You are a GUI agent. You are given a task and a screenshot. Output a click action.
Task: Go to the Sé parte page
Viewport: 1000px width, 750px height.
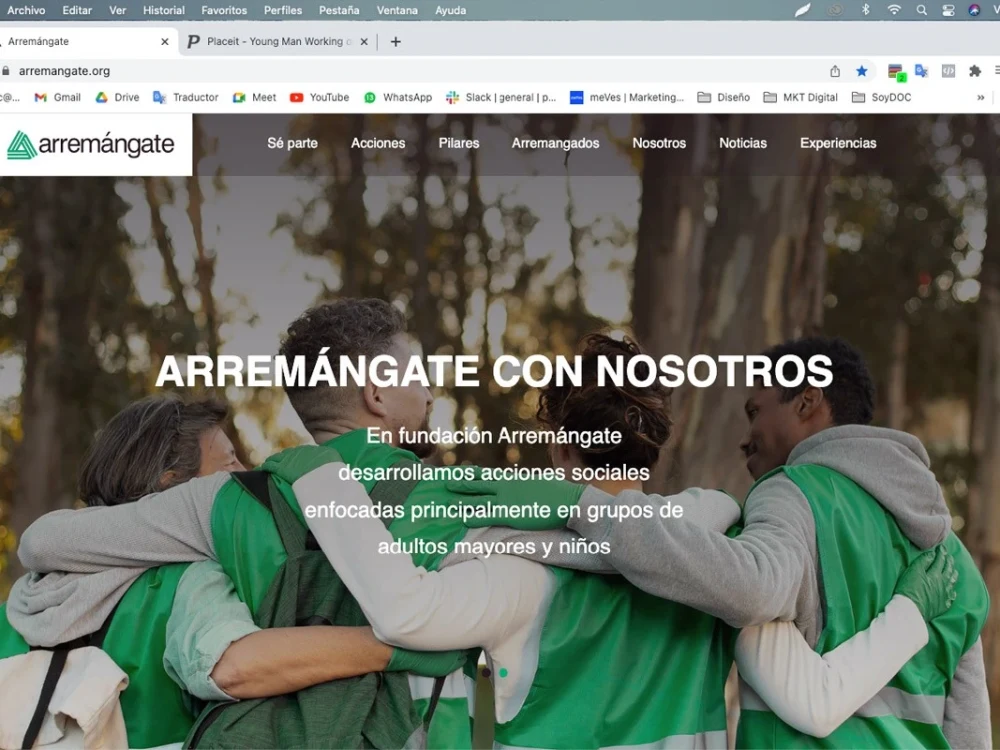pyautogui.click(x=292, y=143)
